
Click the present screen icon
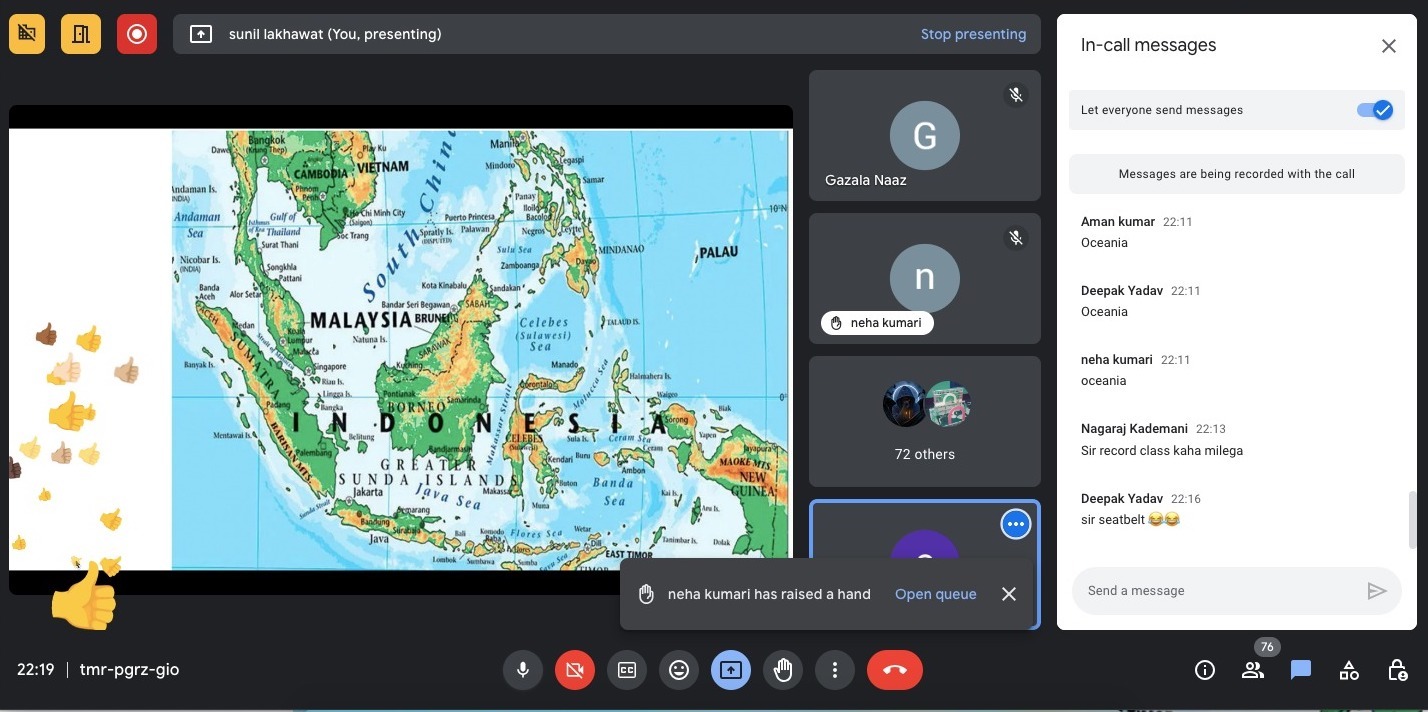pos(731,670)
